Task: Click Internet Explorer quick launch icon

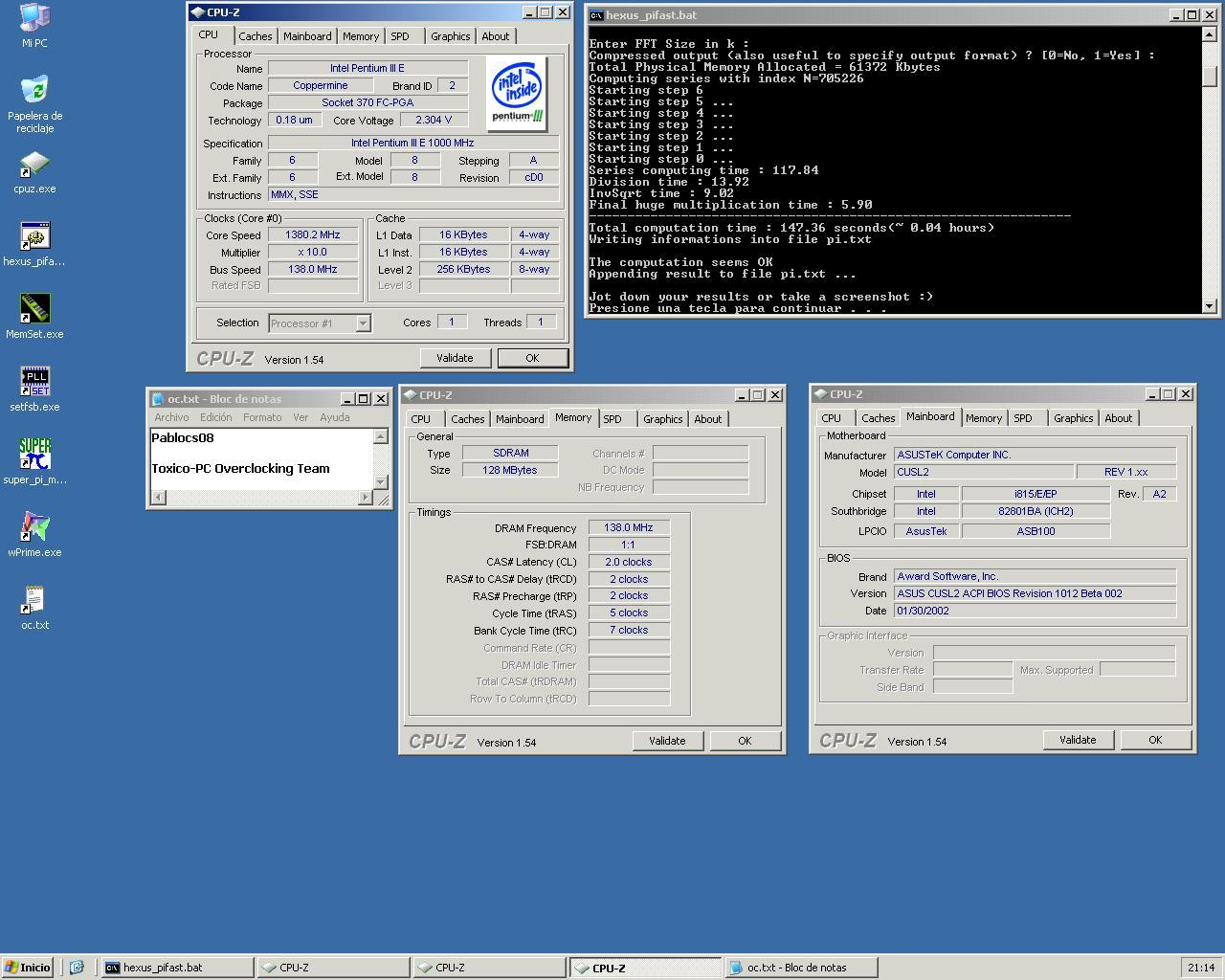Action: point(78,968)
